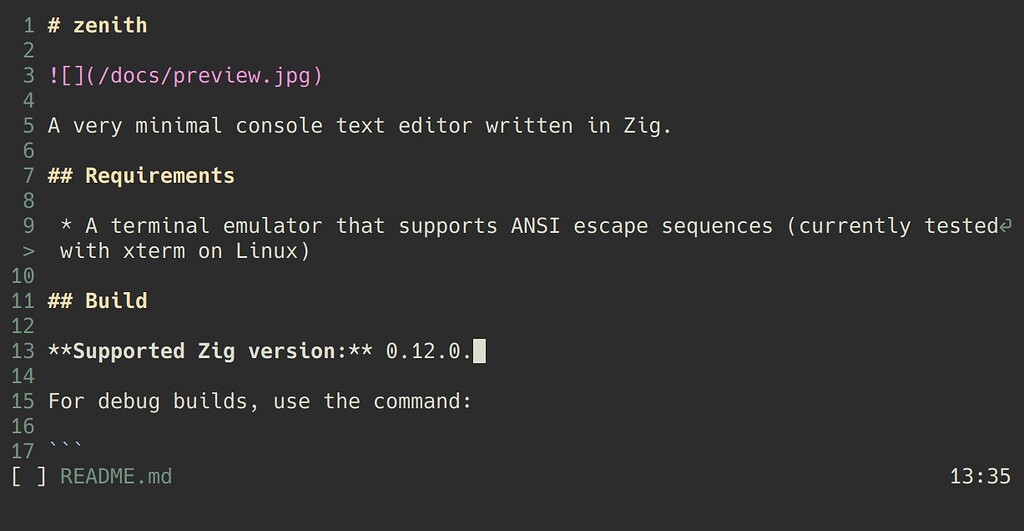Screen dimensions: 1024x531
Task: Click the word 'Zig.' on line 5
Action: (x=647, y=125)
